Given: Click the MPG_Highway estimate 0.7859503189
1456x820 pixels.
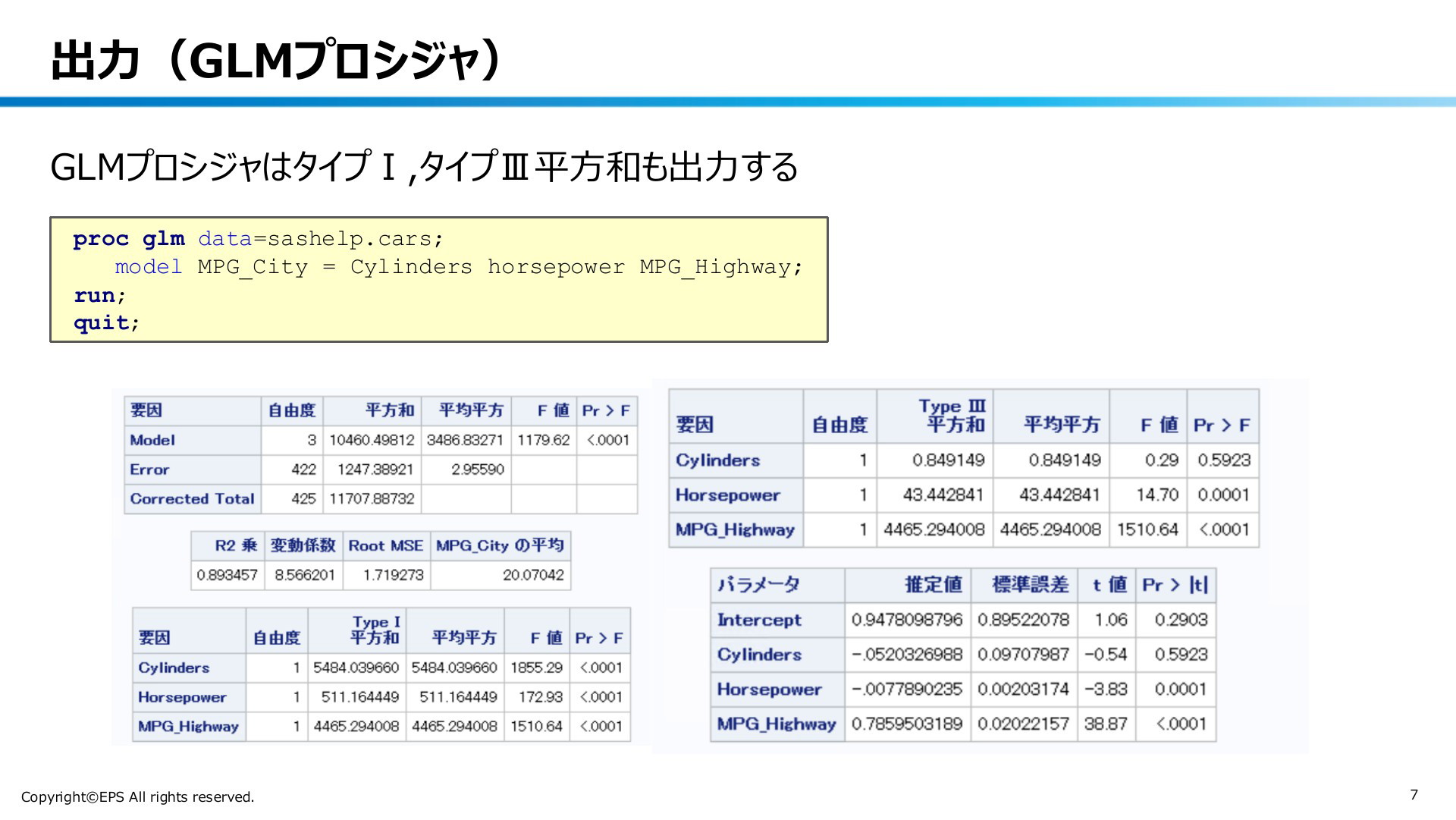Looking at the screenshot, I should [x=907, y=724].
